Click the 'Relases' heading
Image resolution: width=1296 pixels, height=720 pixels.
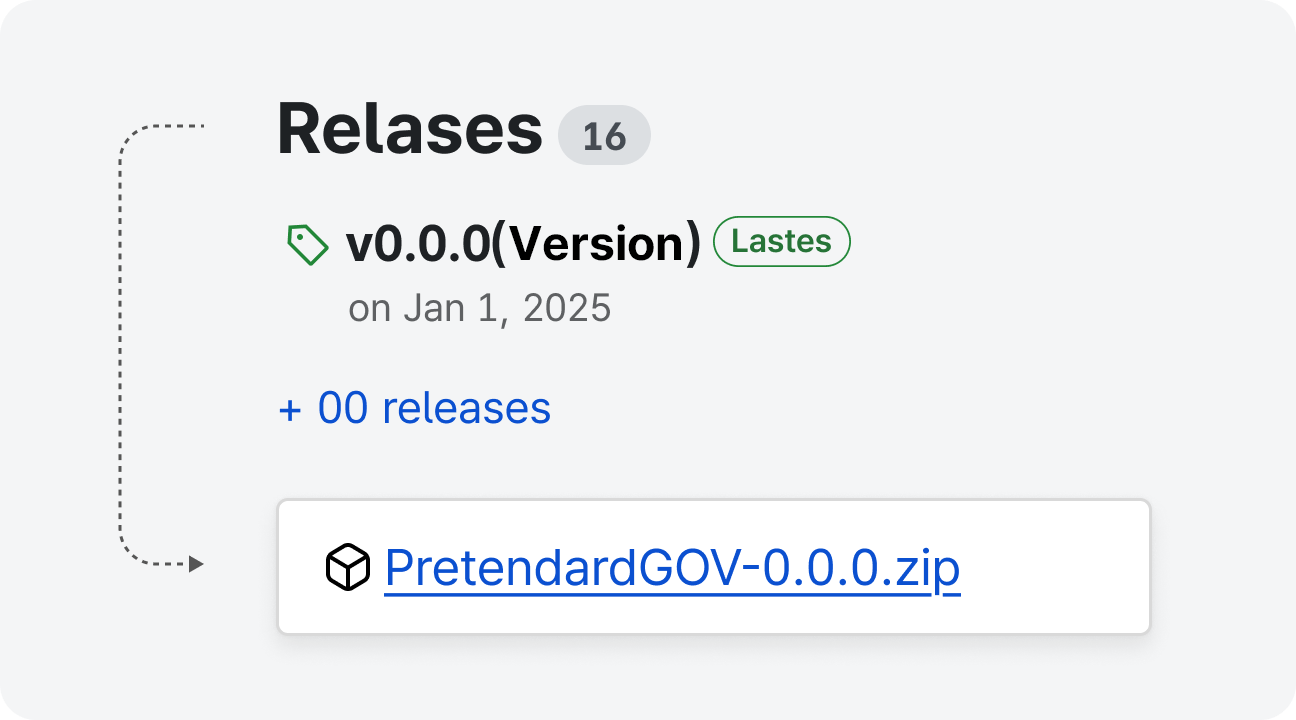pyautogui.click(x=409, y=130)
